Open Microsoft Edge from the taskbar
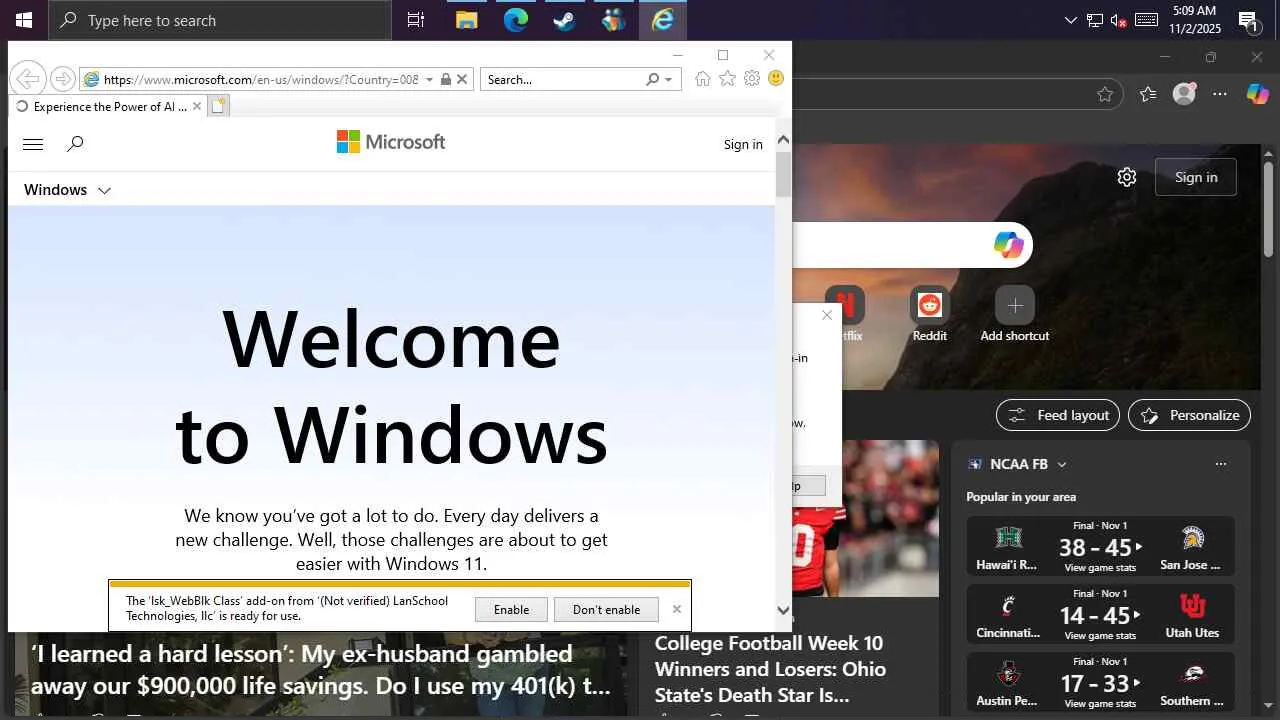 (x=516, y=20)
